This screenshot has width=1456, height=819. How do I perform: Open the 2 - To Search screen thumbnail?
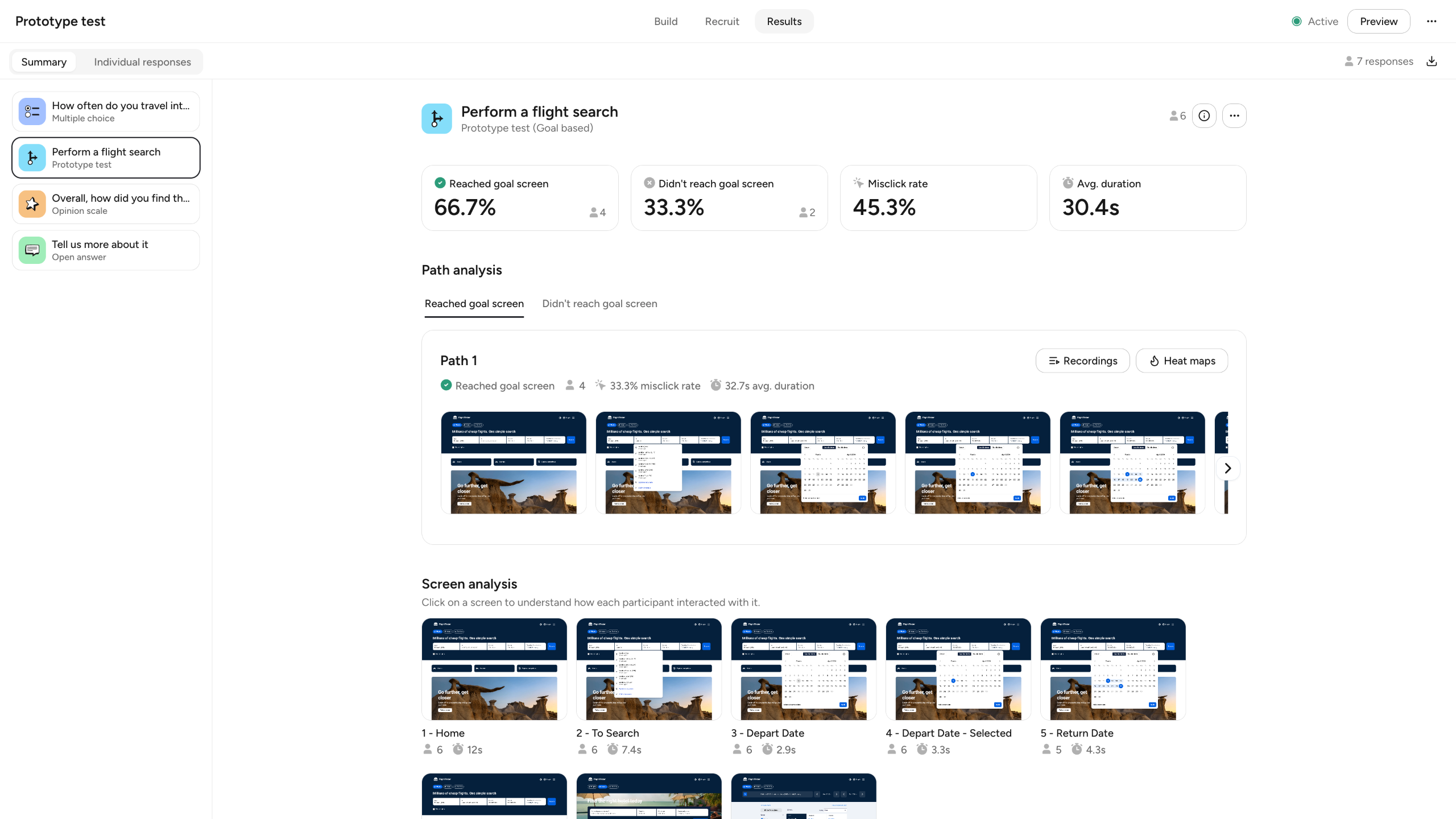click(649, 669)
